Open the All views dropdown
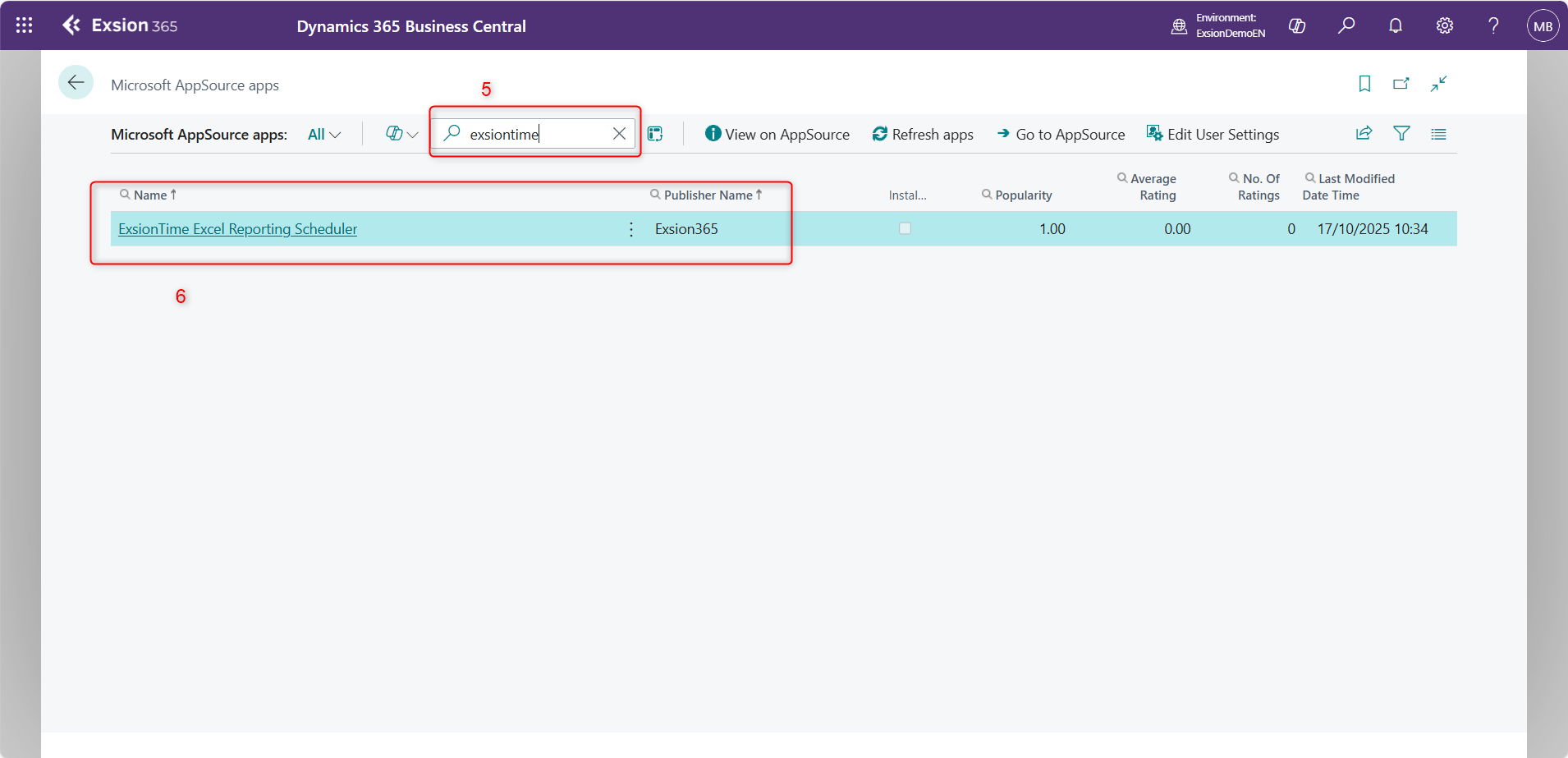This screenshot has height=758, width=1568. point(324,135)
